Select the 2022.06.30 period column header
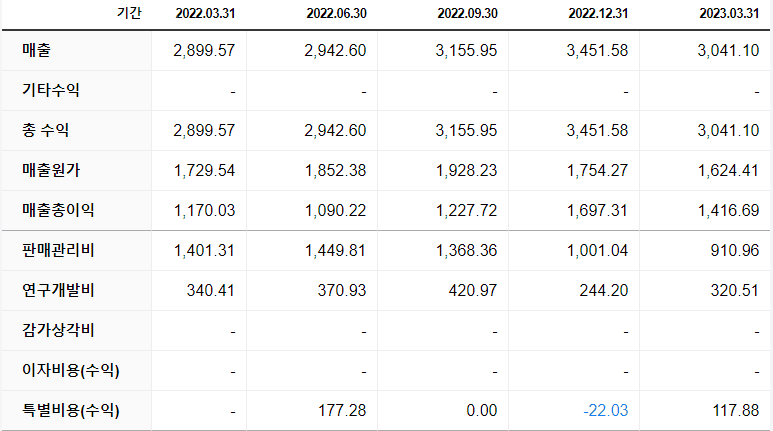 [335, 13]
